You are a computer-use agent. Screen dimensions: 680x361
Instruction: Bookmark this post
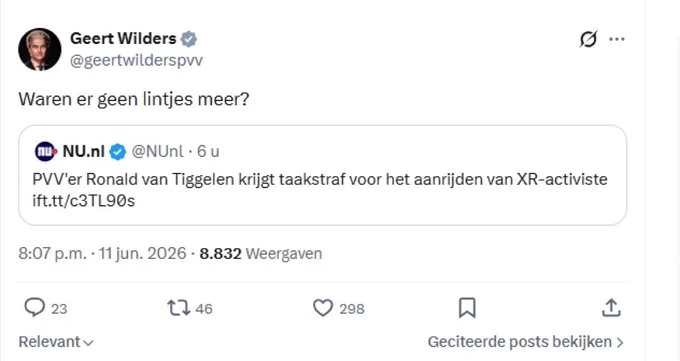click(x=467, y=308)
